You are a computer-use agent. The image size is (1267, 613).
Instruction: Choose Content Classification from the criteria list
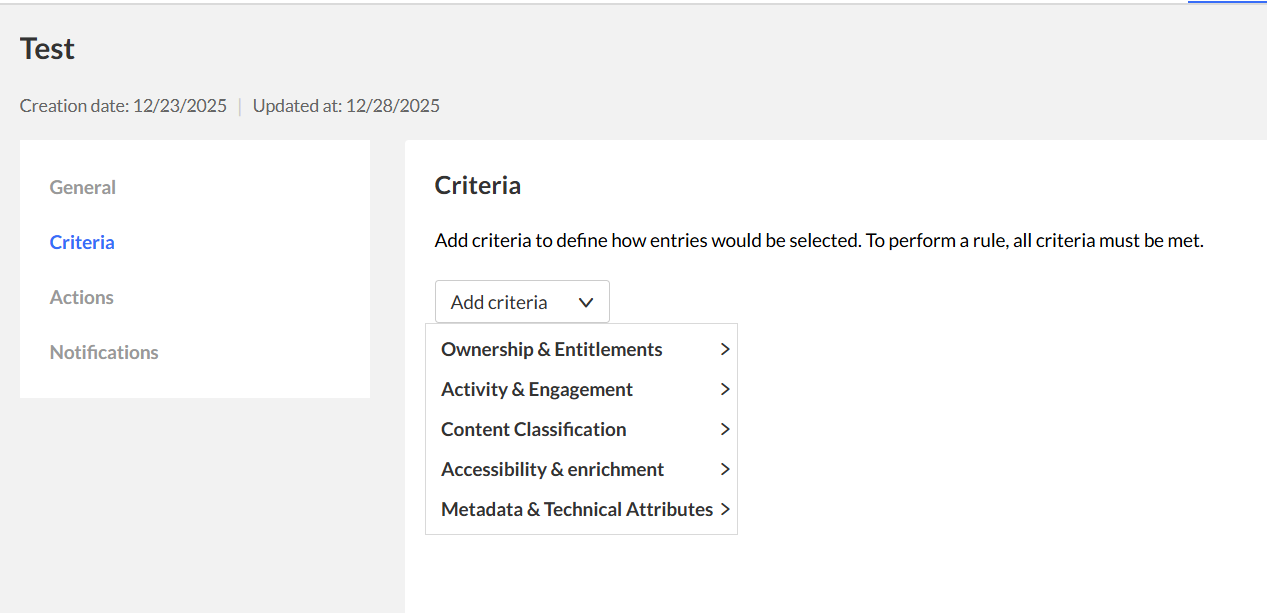pos(534,429)
